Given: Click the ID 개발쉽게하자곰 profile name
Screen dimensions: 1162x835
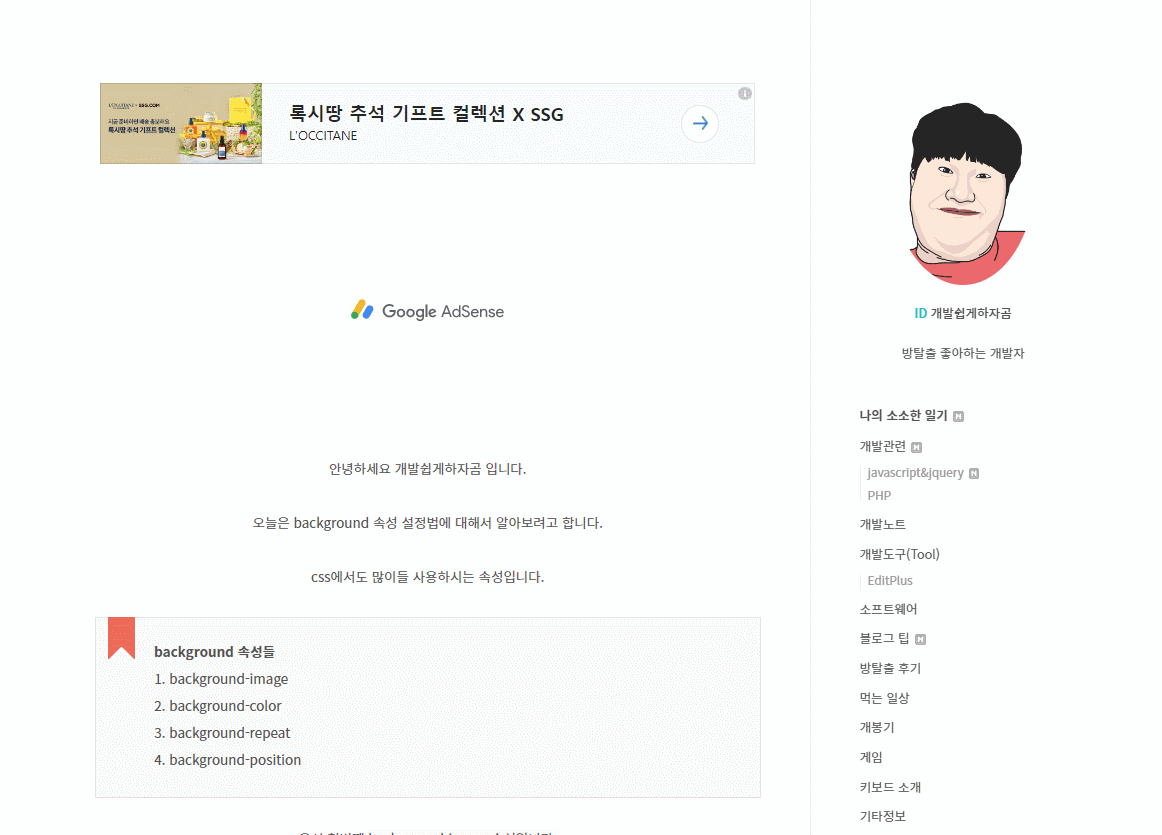Looking at the screenshot, I should pyautogui.click(x=963, y=313).
